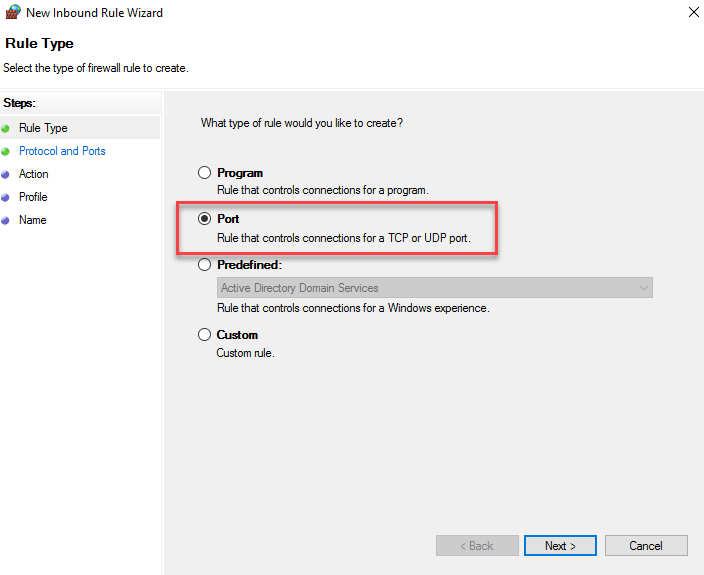Viewport: 704px width, 575px height.
Task: Click the purple bullet beside Name
Action: click(x=5, y=220)
